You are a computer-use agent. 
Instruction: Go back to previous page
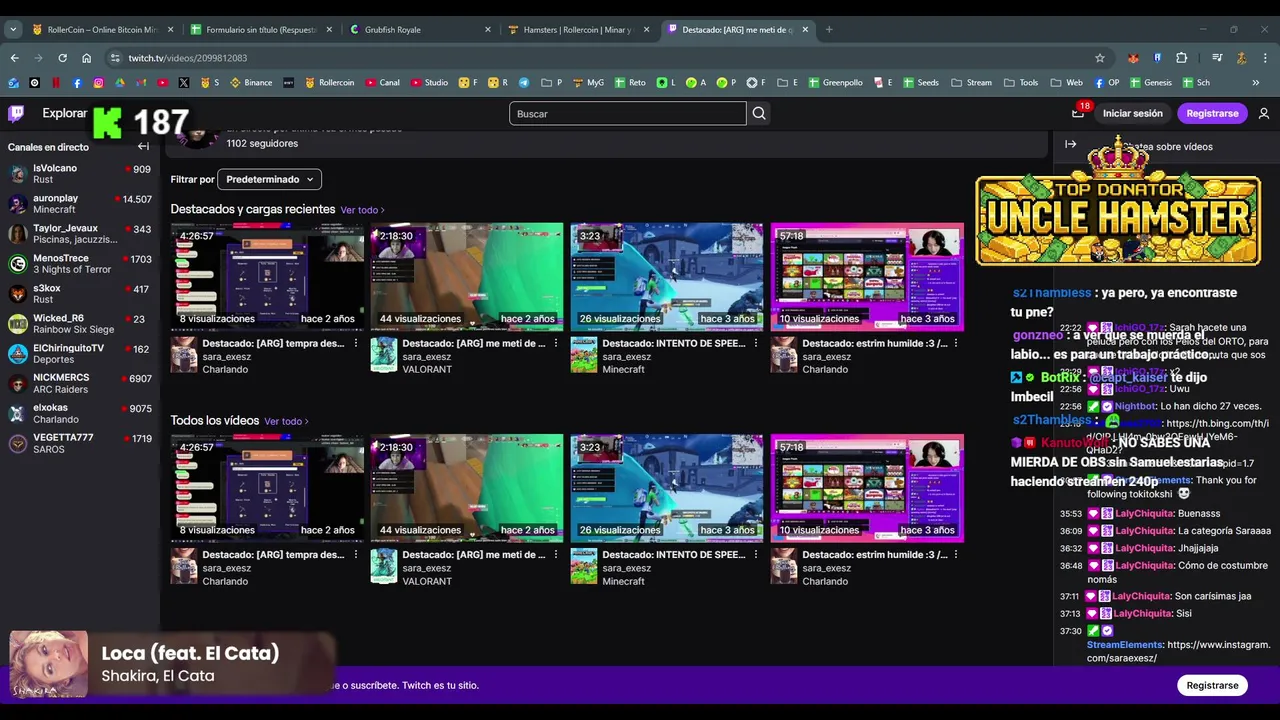[x=14, y=58]
